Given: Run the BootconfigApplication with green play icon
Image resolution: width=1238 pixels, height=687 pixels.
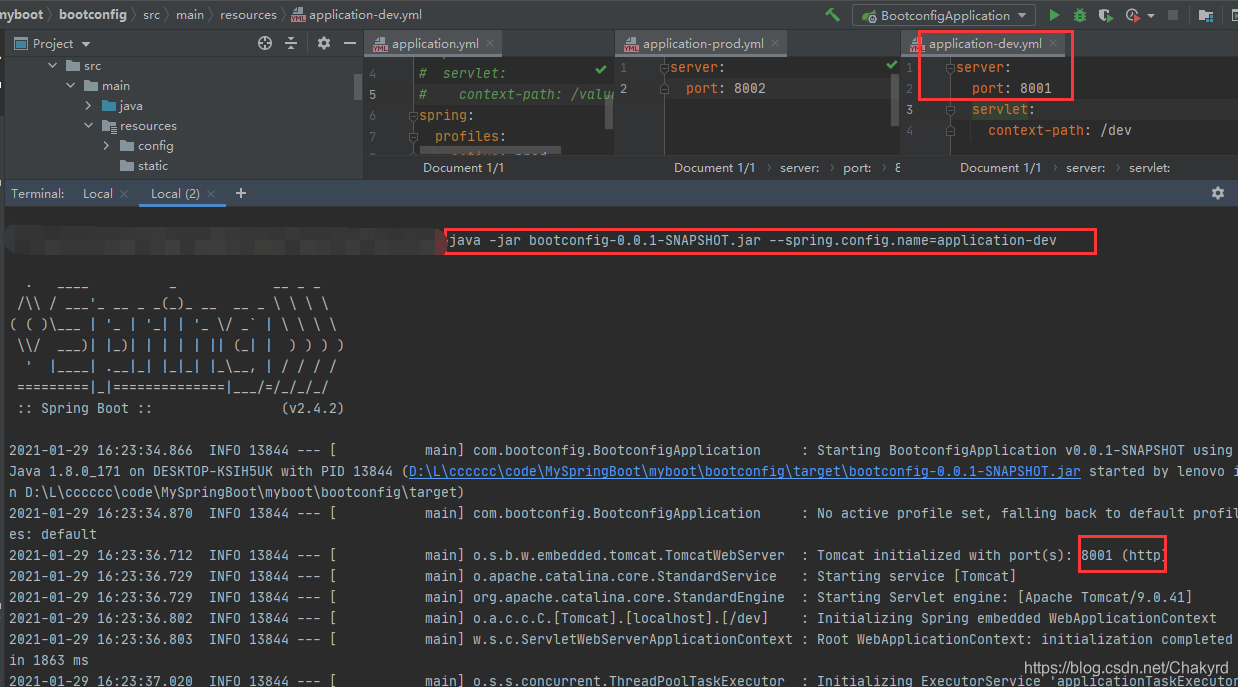Looking at the screenshot, I should (x=1053, y=15).
